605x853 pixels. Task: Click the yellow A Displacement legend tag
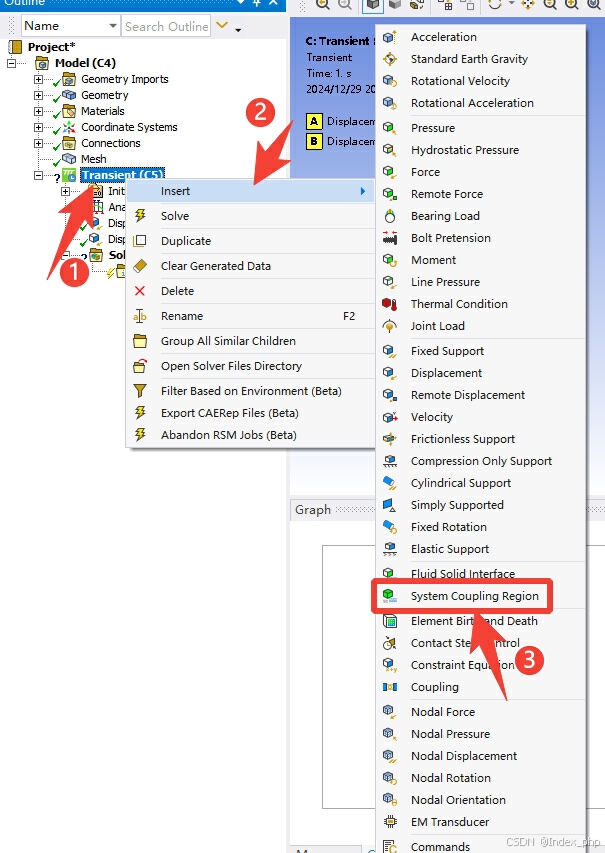click(314, 121)
